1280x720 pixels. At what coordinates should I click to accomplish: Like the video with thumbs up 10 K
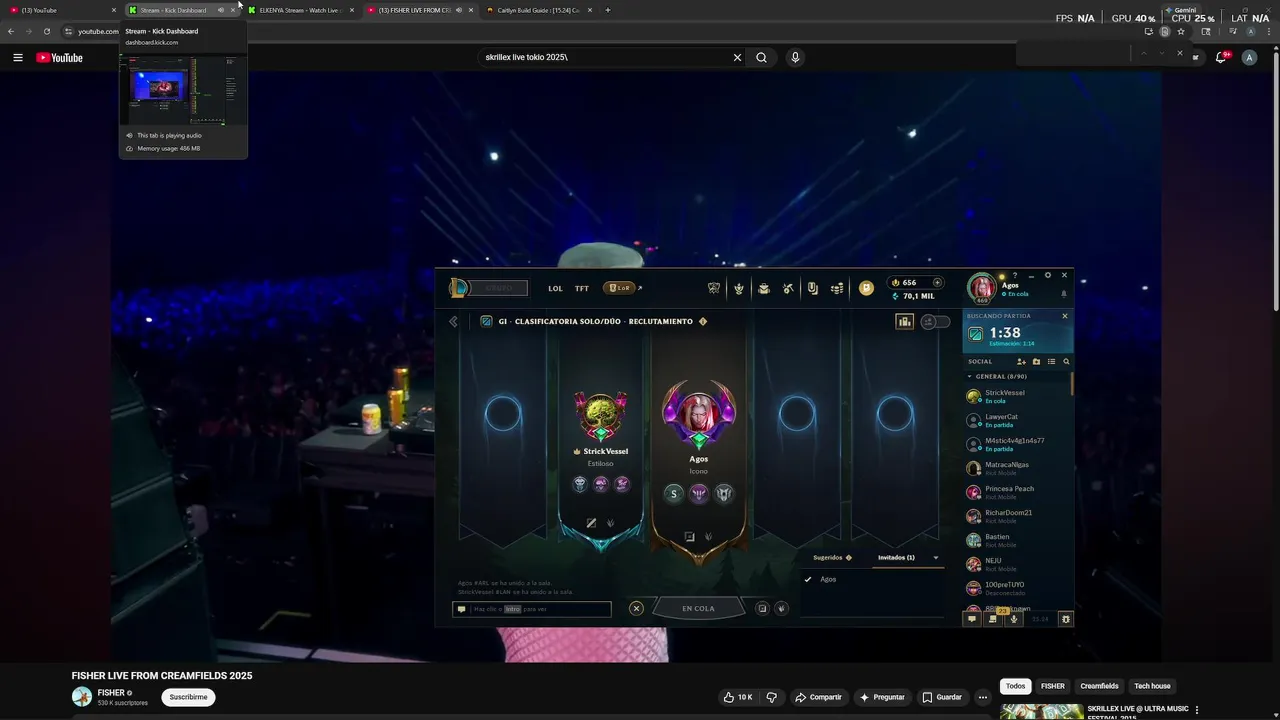tap(739, 697)
